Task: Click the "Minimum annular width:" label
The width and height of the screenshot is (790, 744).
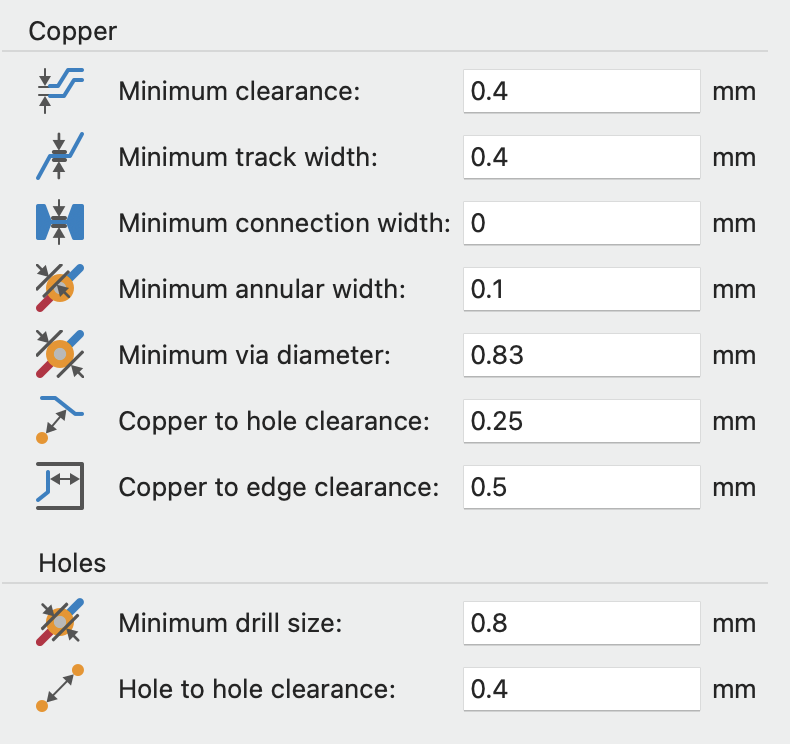Action: (x=262, y=289)
